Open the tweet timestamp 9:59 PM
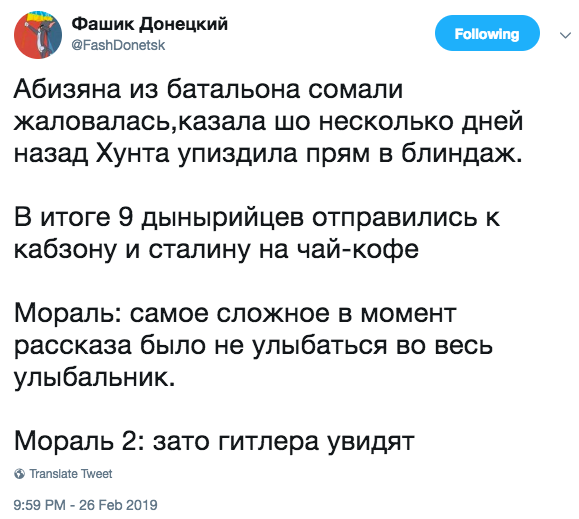This screenshot has width=579, height=519. [40, 505]
